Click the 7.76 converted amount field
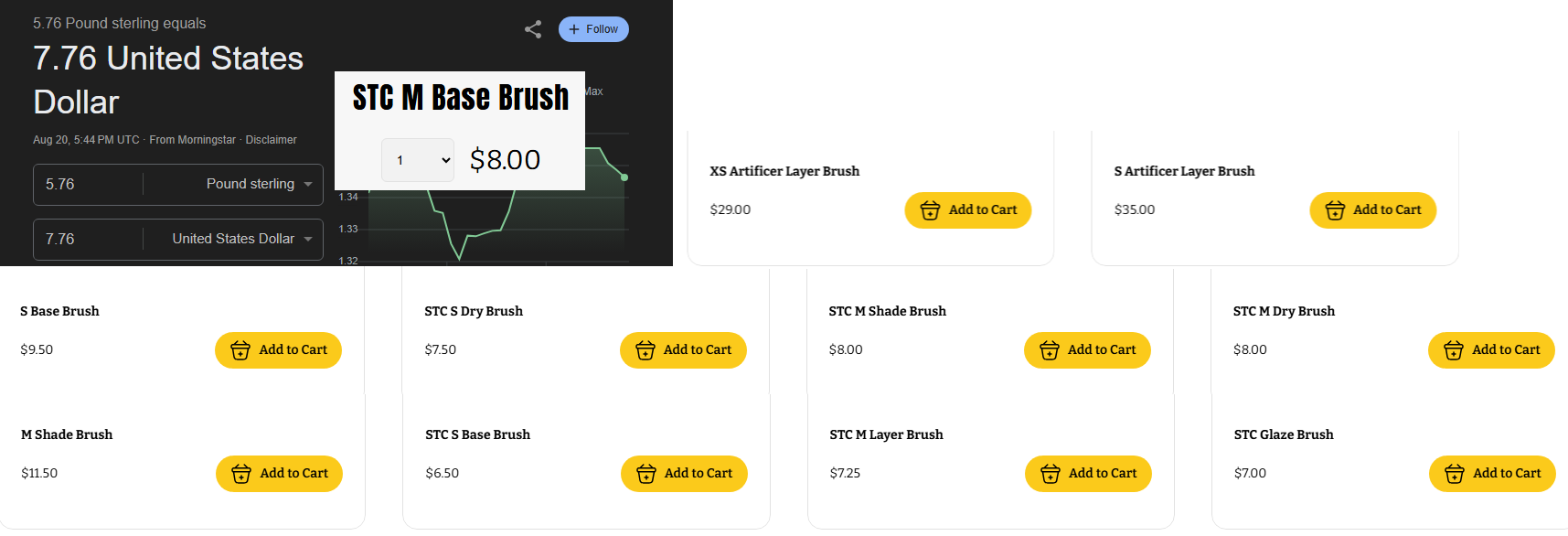The width and height of the screenshot is (1568, 536). [89, 239]
